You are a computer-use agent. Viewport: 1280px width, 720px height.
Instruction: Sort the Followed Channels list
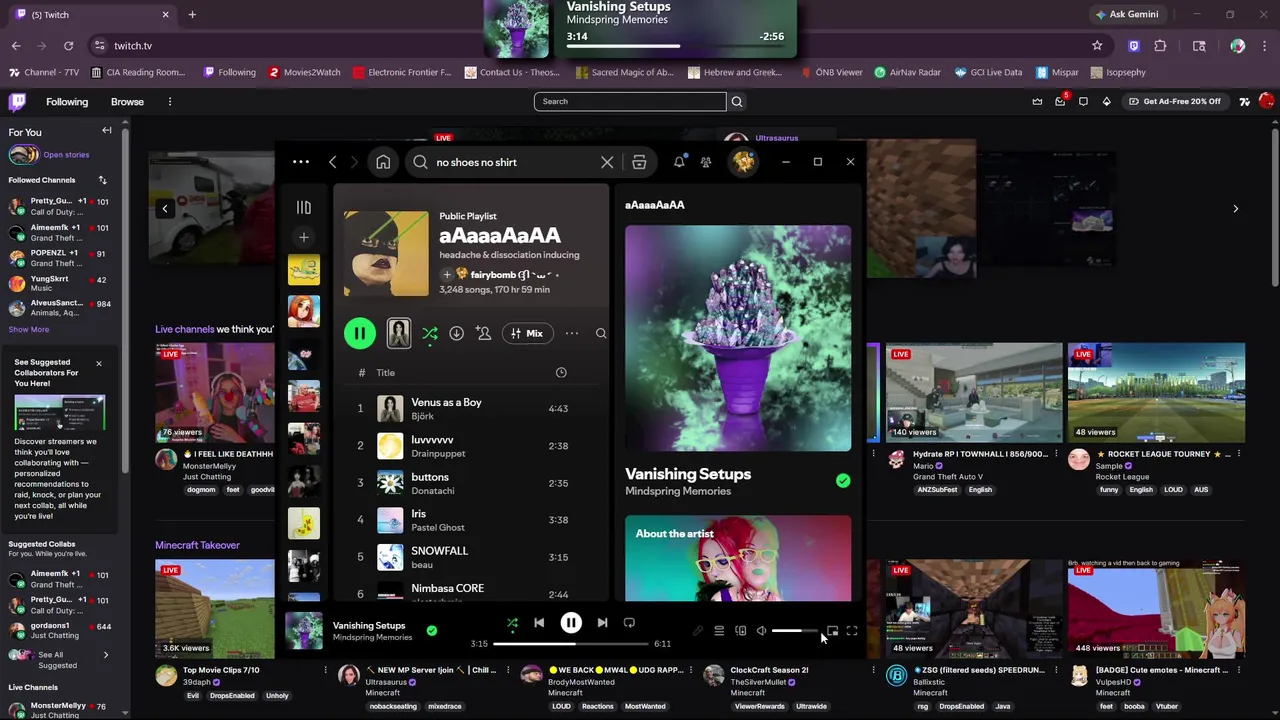[x=102, y=180]
